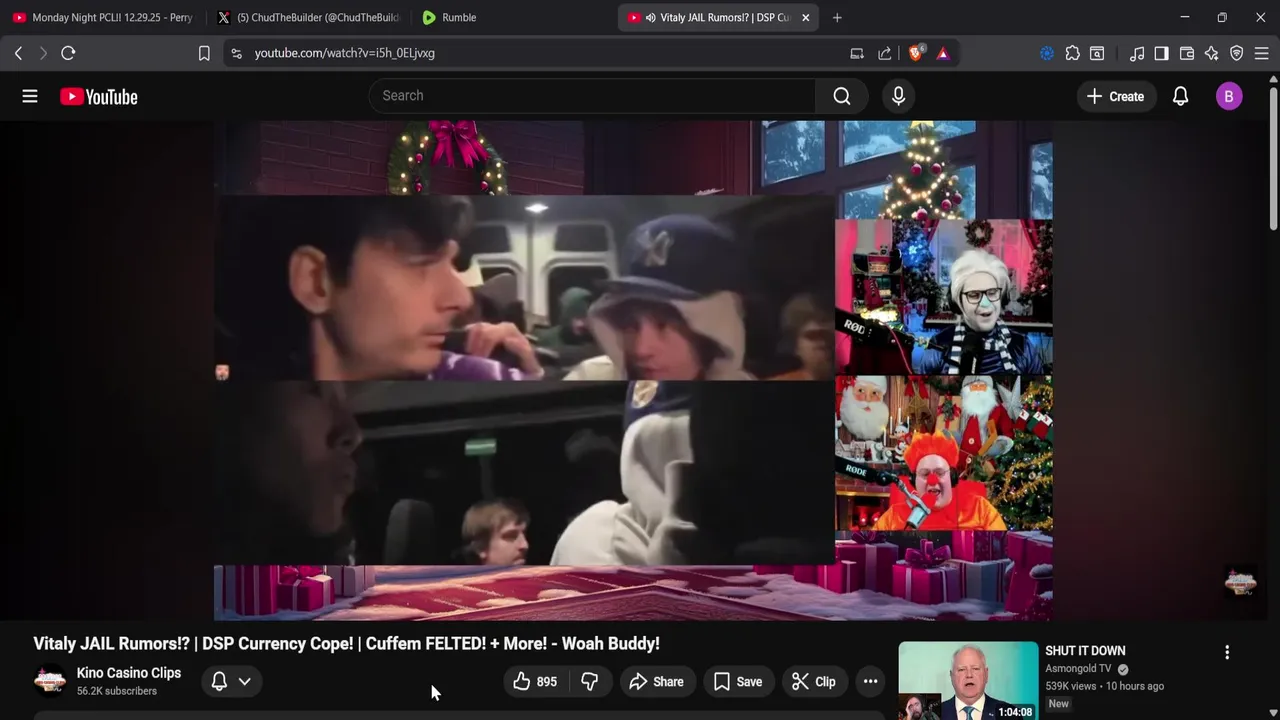The image size is (1280, 720).
Task: Click the SHUT IT DOWN video thumbnail
Action: click(968, 681)
